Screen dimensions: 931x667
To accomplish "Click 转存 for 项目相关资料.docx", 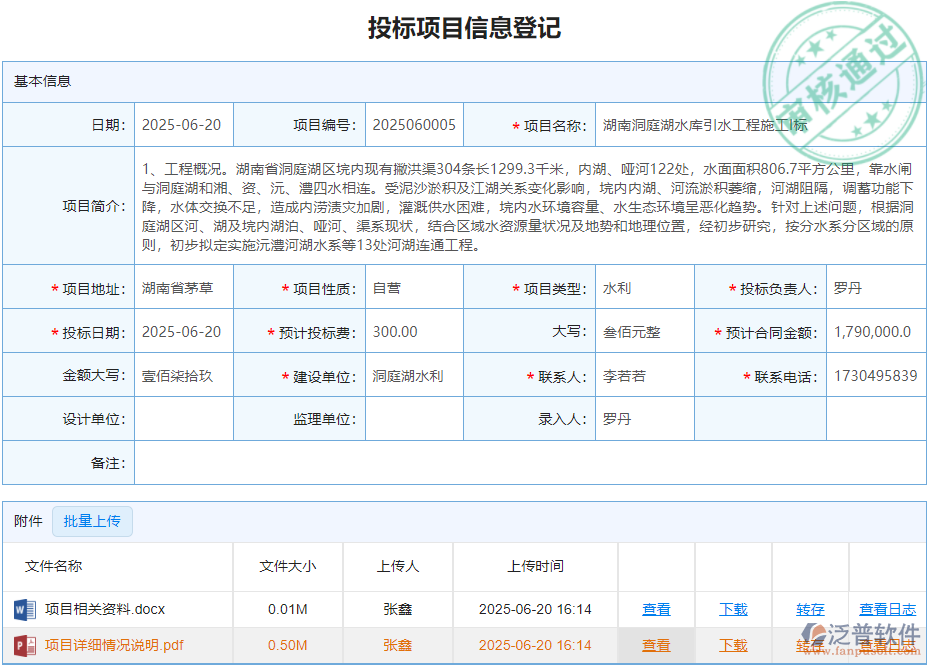I will [810, 609].
